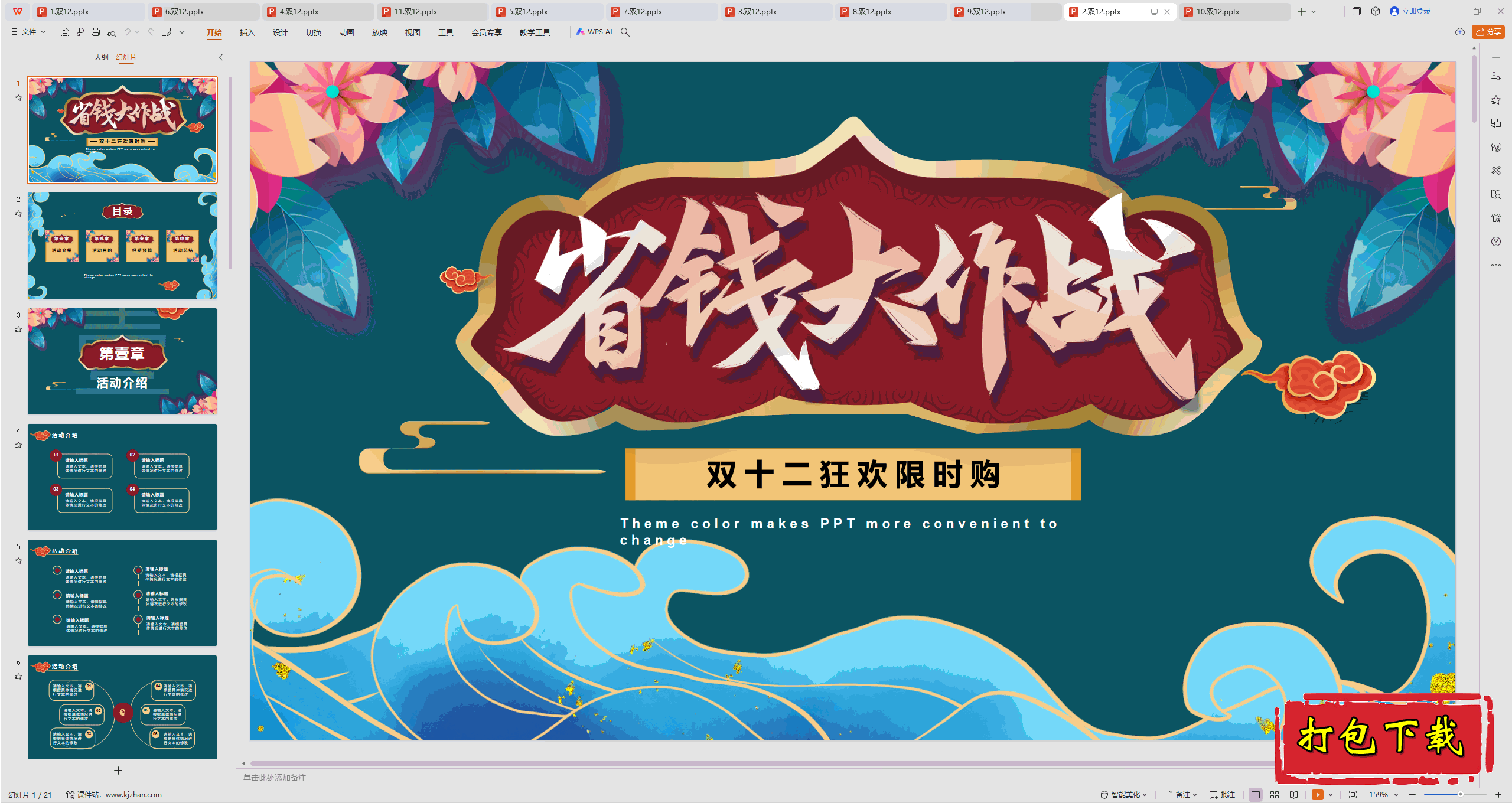1512x803 pixels.
Task: Click the multi-window icon in the title bar
Action: click(1357, 11)
